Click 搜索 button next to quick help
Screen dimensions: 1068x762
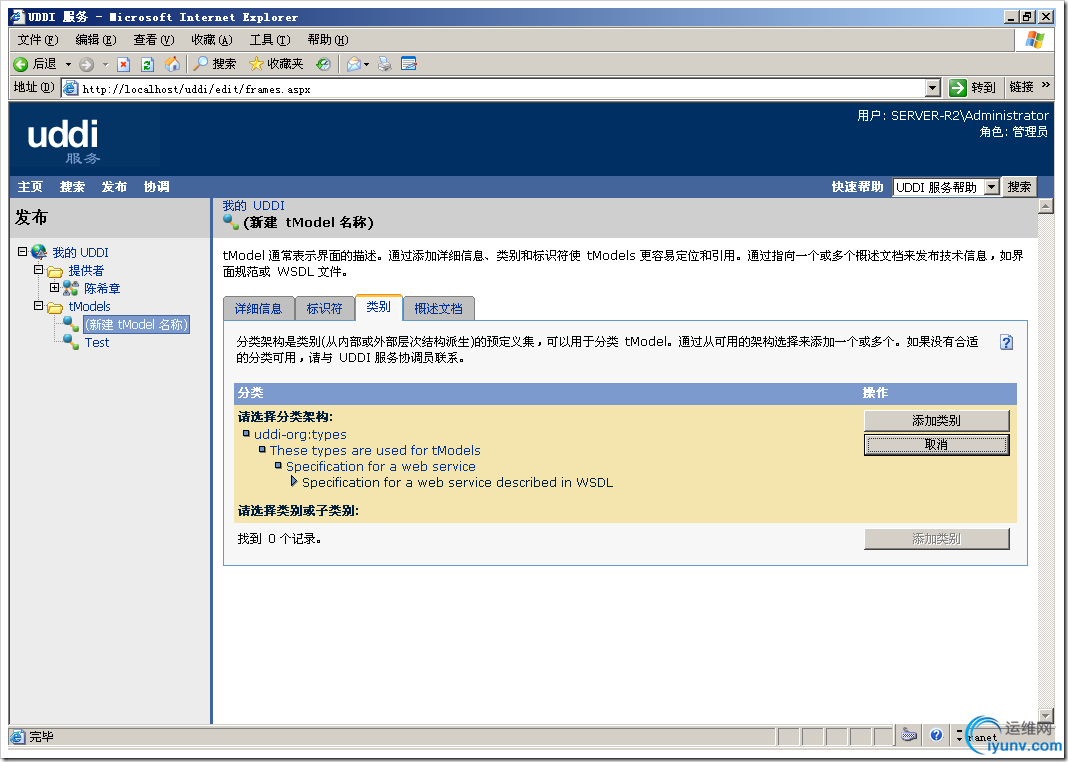tap(1019, 187)
